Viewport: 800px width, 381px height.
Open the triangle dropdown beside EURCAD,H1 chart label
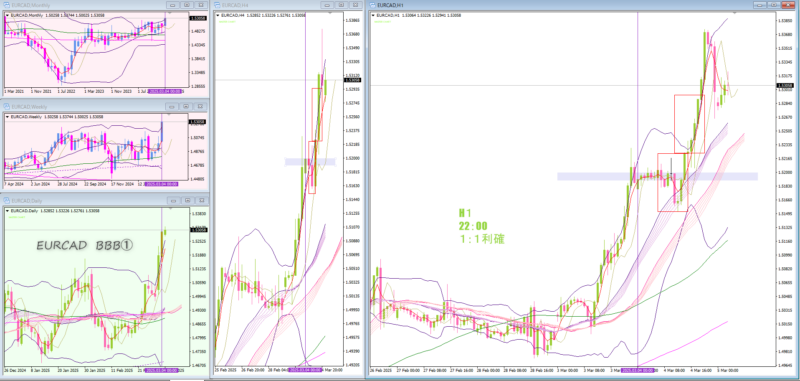point(374,16)
